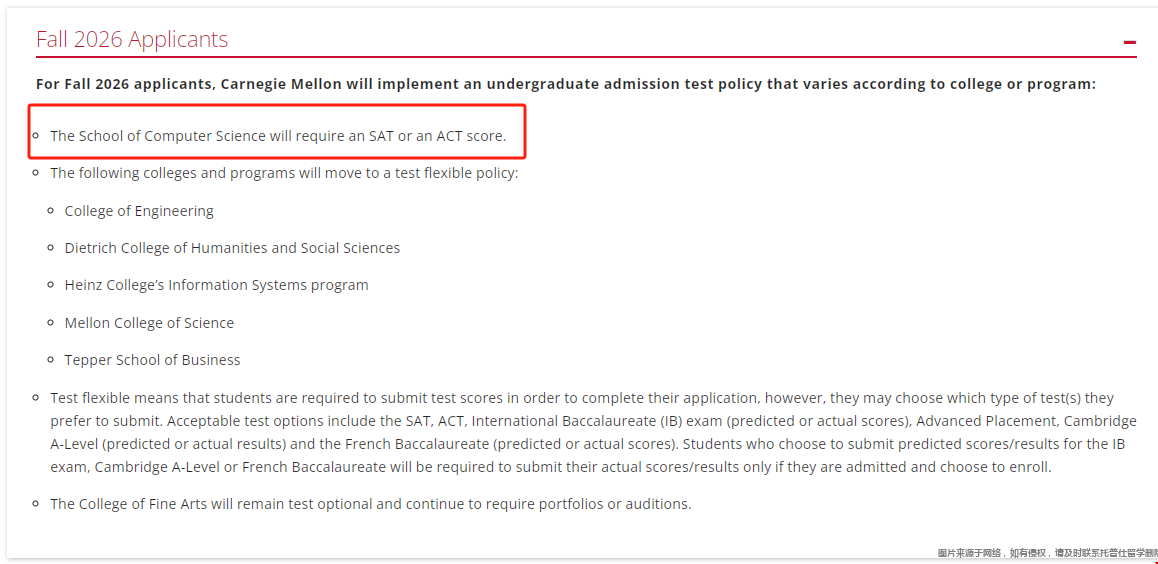This screenshot has height=564, width=1158.
Task: Click the bold Fall 2026 test policy sentence
Action: point(565,84)
